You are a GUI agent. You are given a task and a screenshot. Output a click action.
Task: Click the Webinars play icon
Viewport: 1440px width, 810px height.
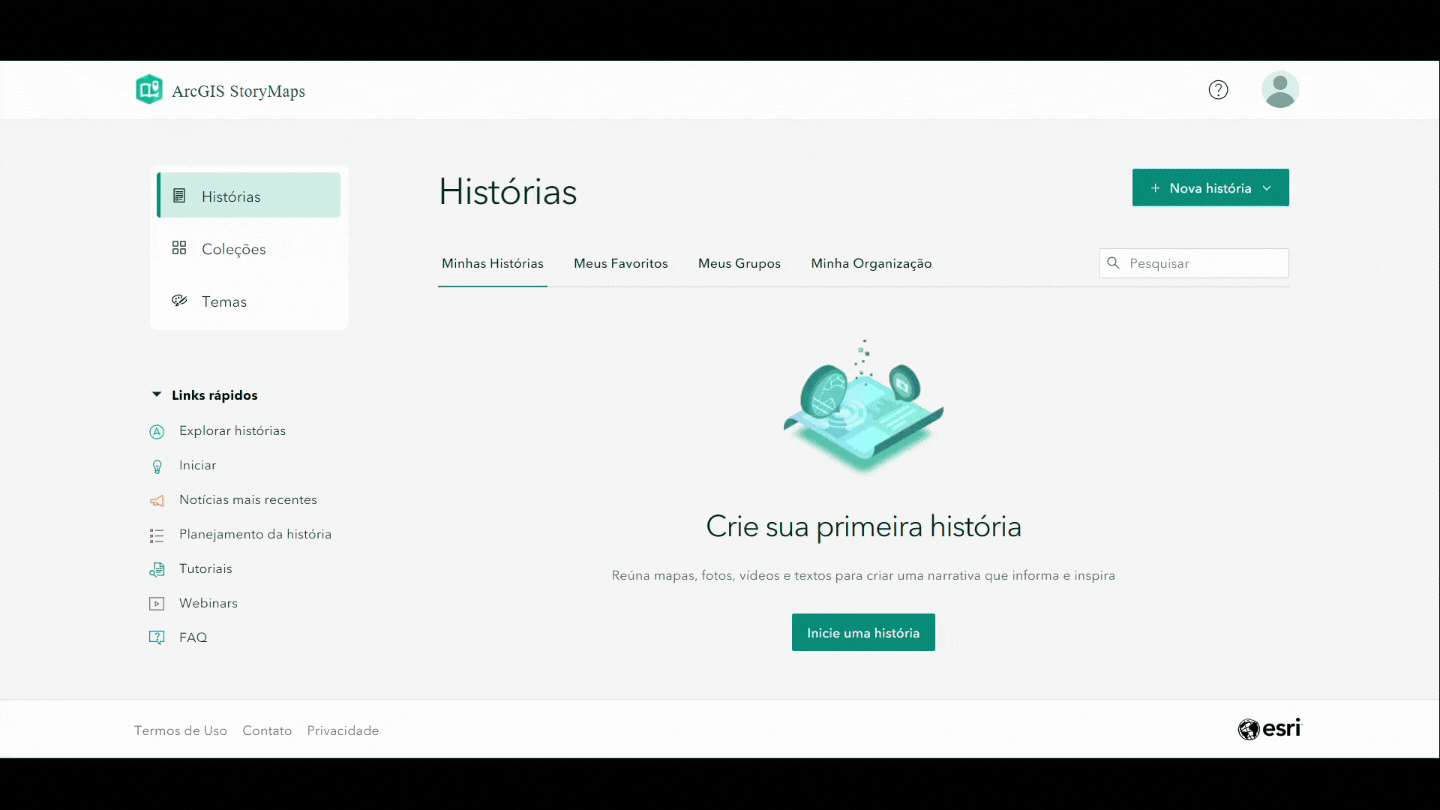point(157,604)
